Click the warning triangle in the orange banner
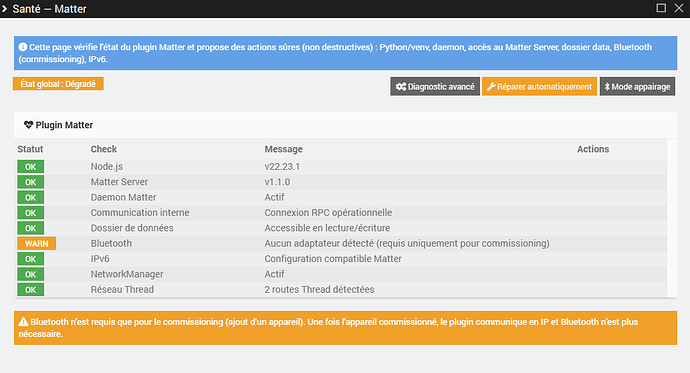The image size is (690, 373). point(23,322)
